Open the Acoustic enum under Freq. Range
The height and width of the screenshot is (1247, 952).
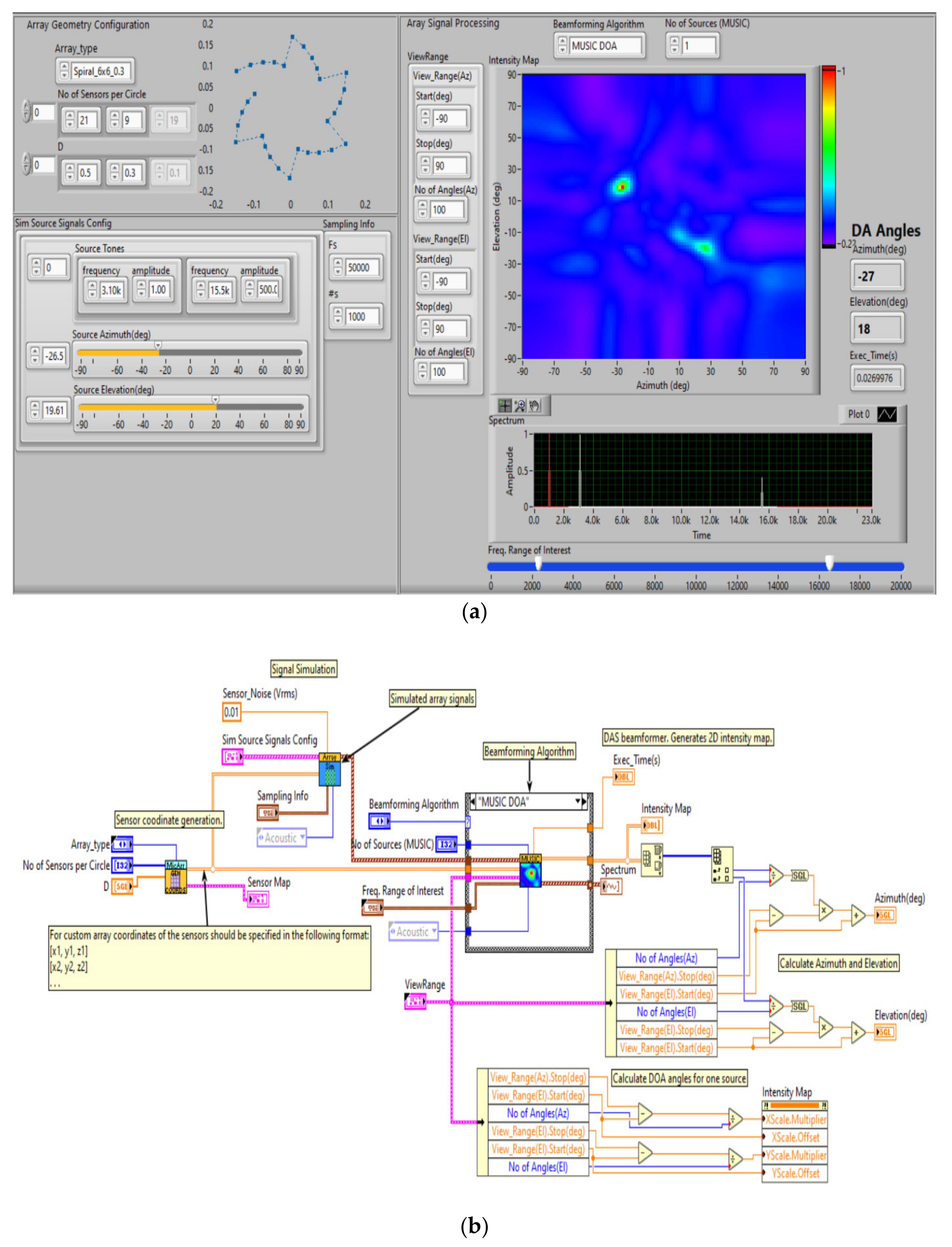(433, 931)
